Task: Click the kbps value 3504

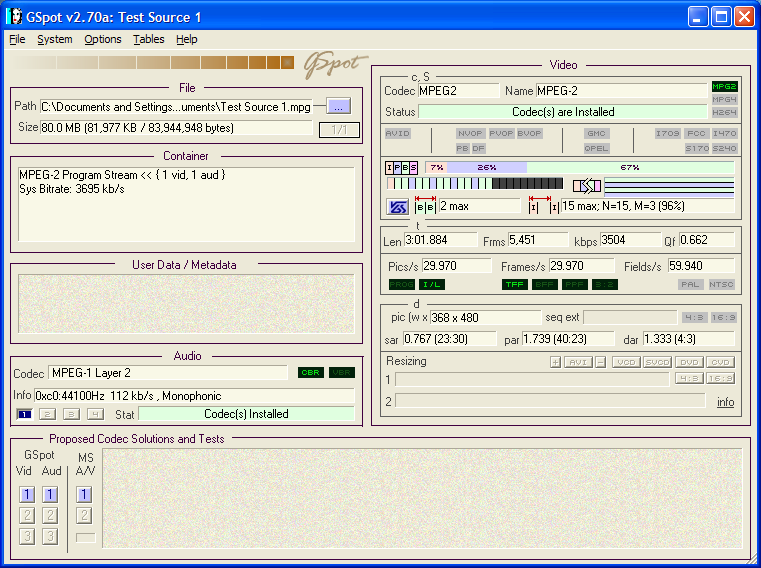Action: (629, 240)
